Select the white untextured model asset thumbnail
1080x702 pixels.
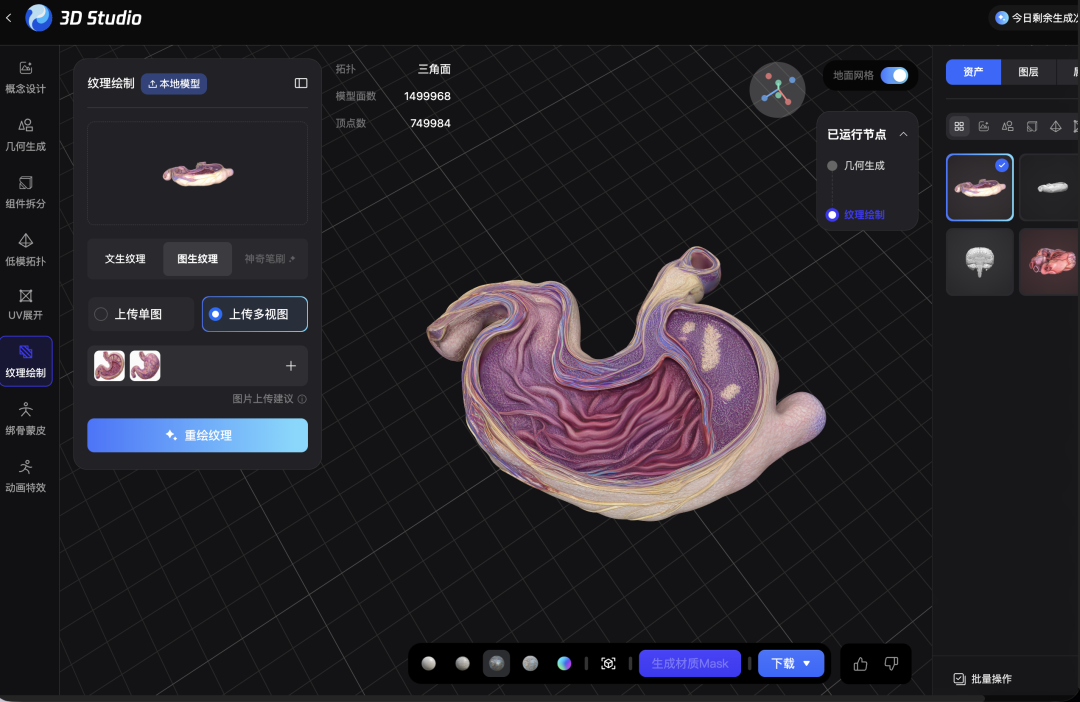pos(1050,187)
